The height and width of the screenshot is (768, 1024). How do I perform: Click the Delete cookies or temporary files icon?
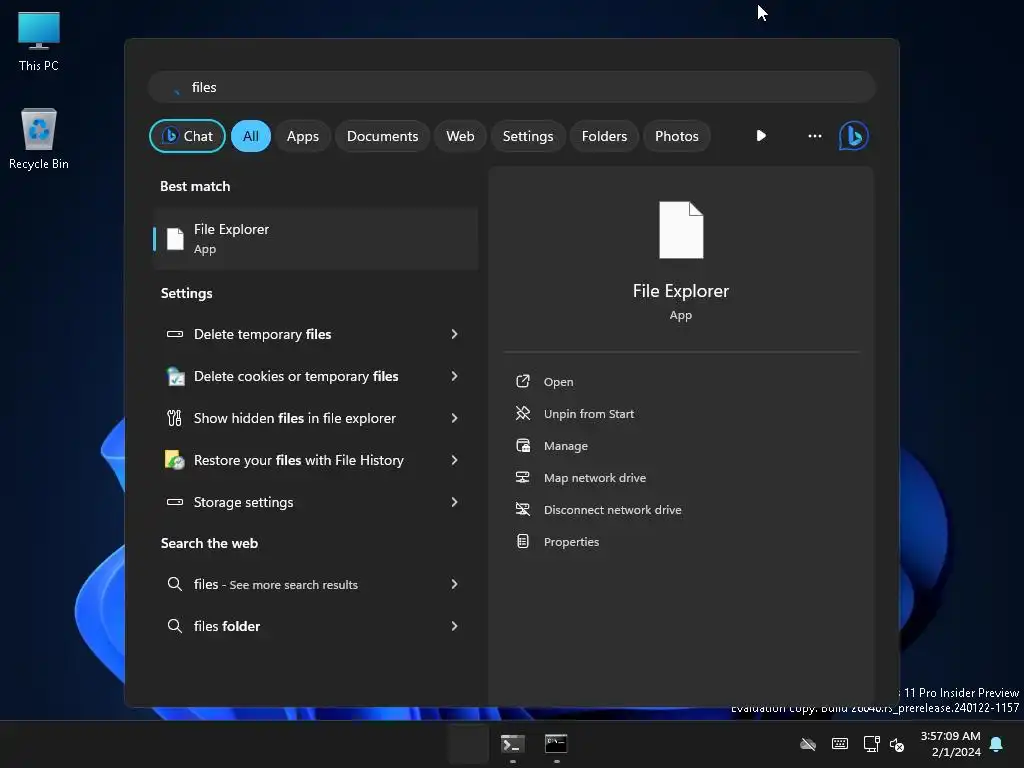point(174,376)
